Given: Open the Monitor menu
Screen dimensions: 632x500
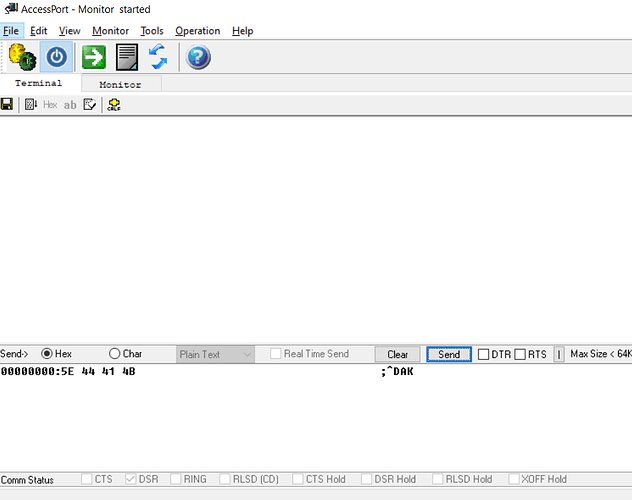Looking at the screenshot, I should (x=110, y=31).
